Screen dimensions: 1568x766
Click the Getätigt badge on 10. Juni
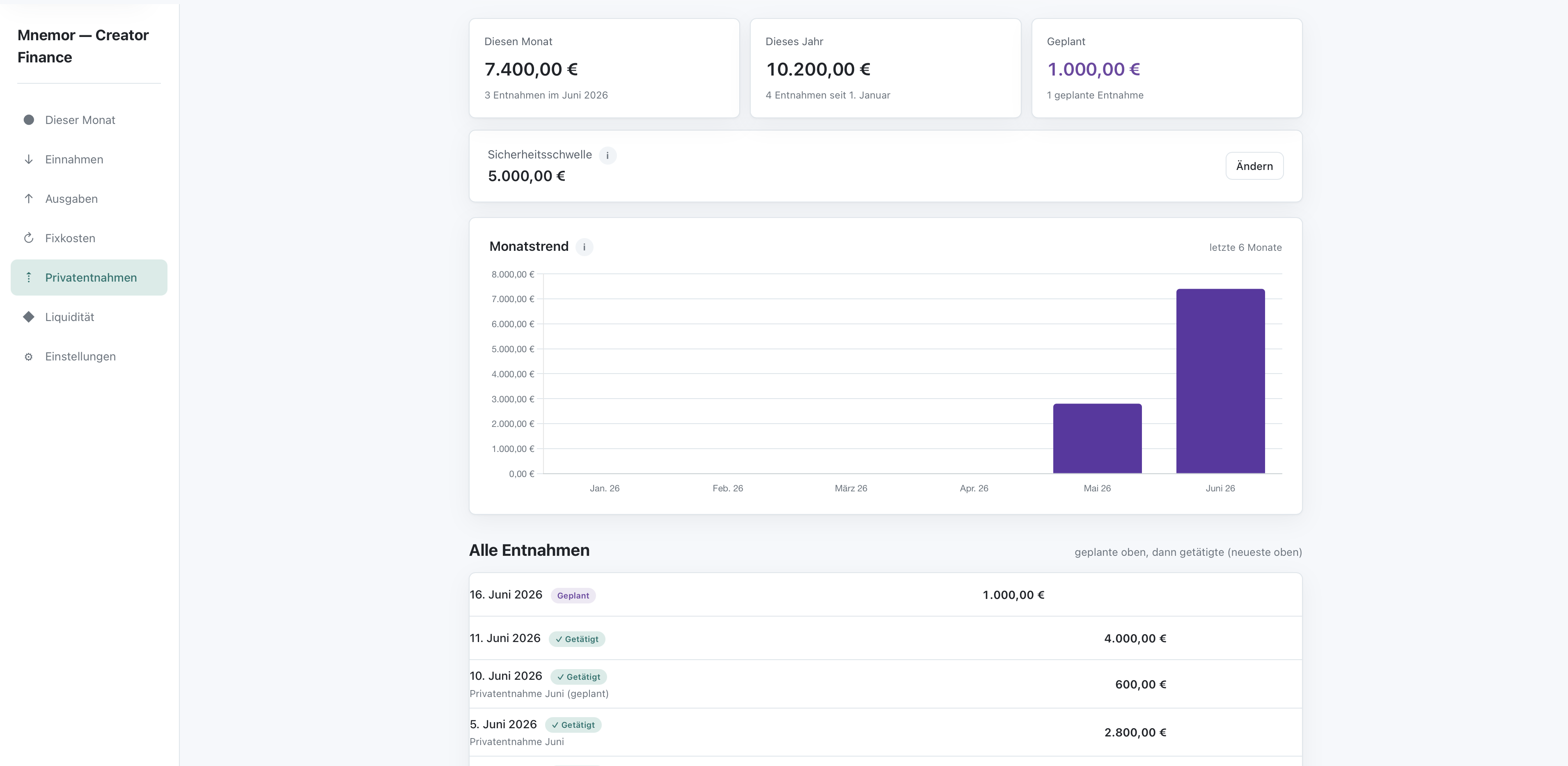point(578,677)
